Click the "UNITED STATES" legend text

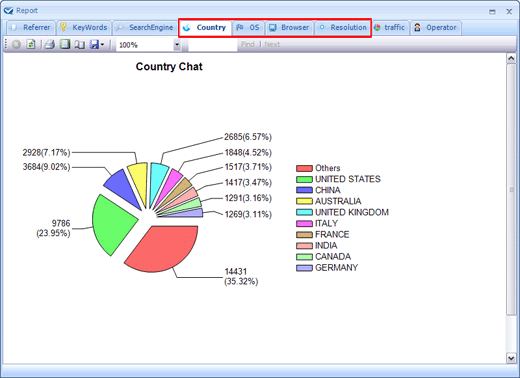[348, 179]
